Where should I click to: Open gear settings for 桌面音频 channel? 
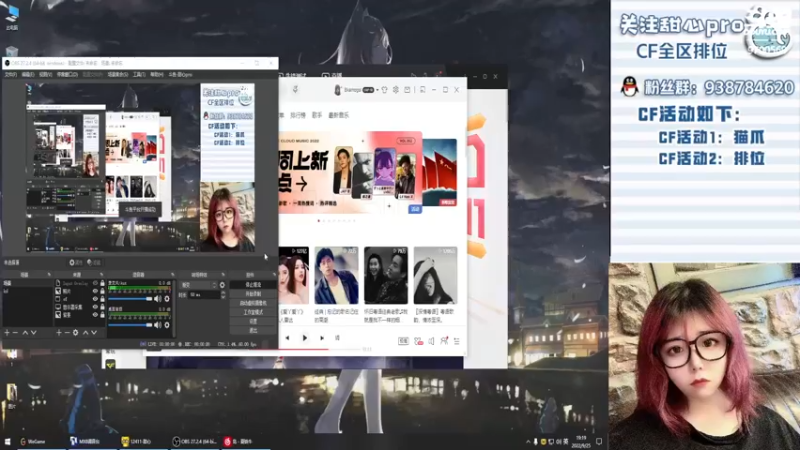coord(167,325)
